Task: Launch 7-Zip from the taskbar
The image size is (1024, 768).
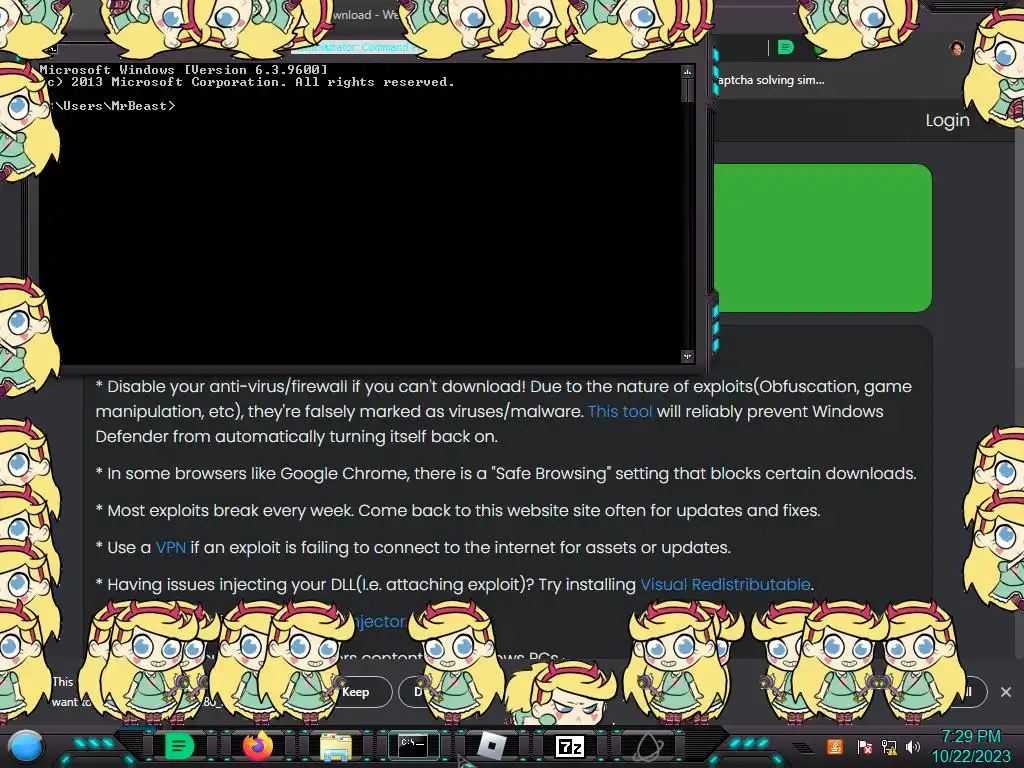Action: [569, 746]
